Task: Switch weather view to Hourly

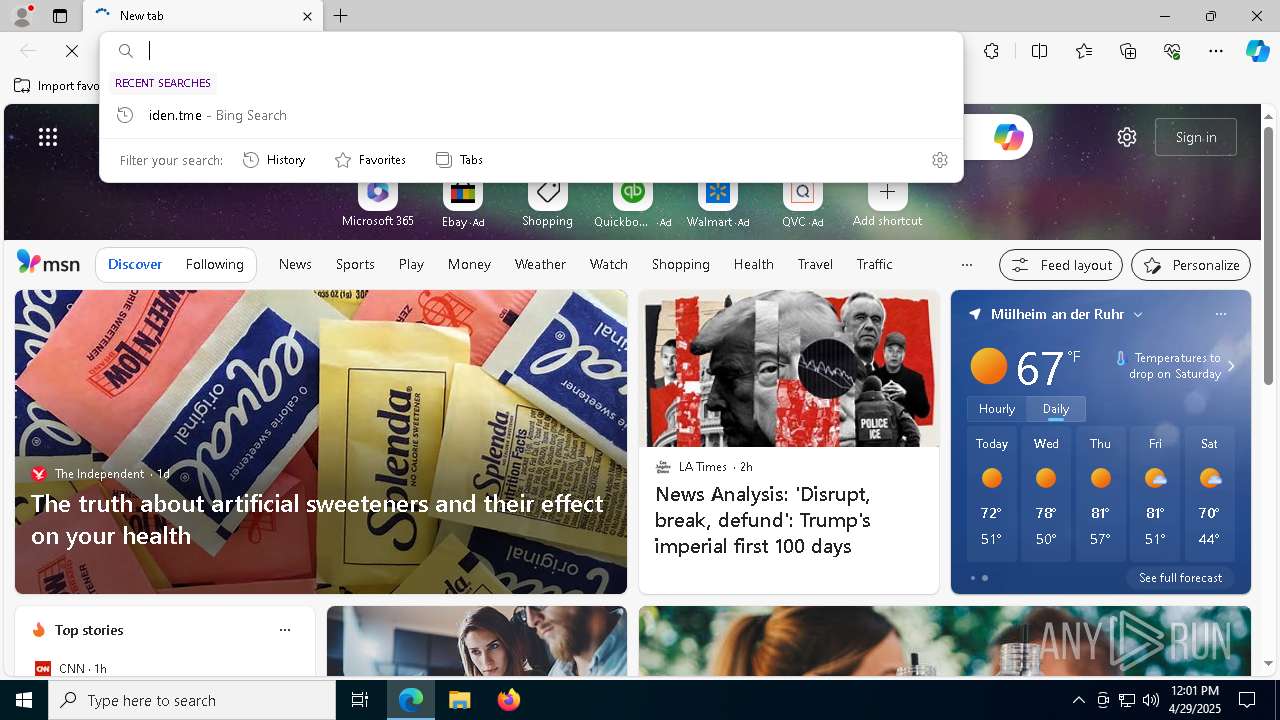Action: [x=997, y=409]
